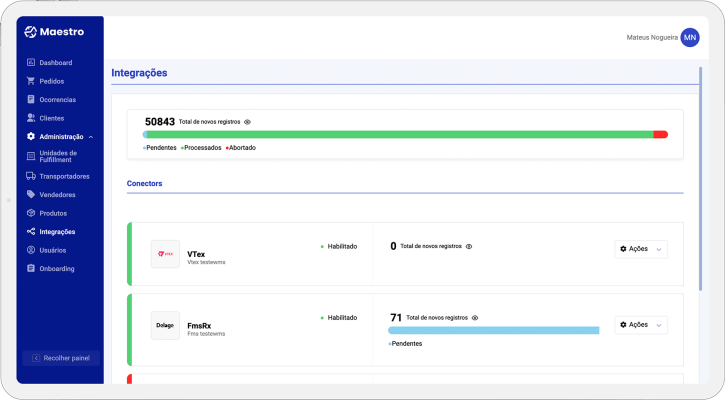Open the Ações dropdown for FmsRx
Viewport: 725px width, 400px height.
[641, 325]
